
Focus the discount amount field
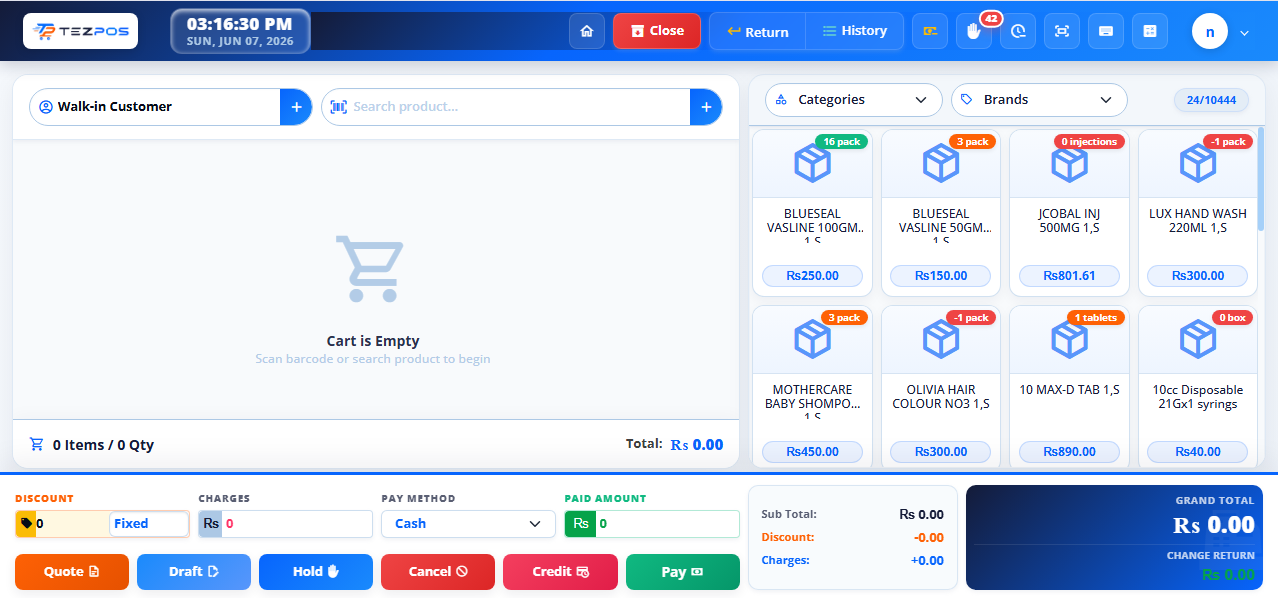(x=72, y=524)
